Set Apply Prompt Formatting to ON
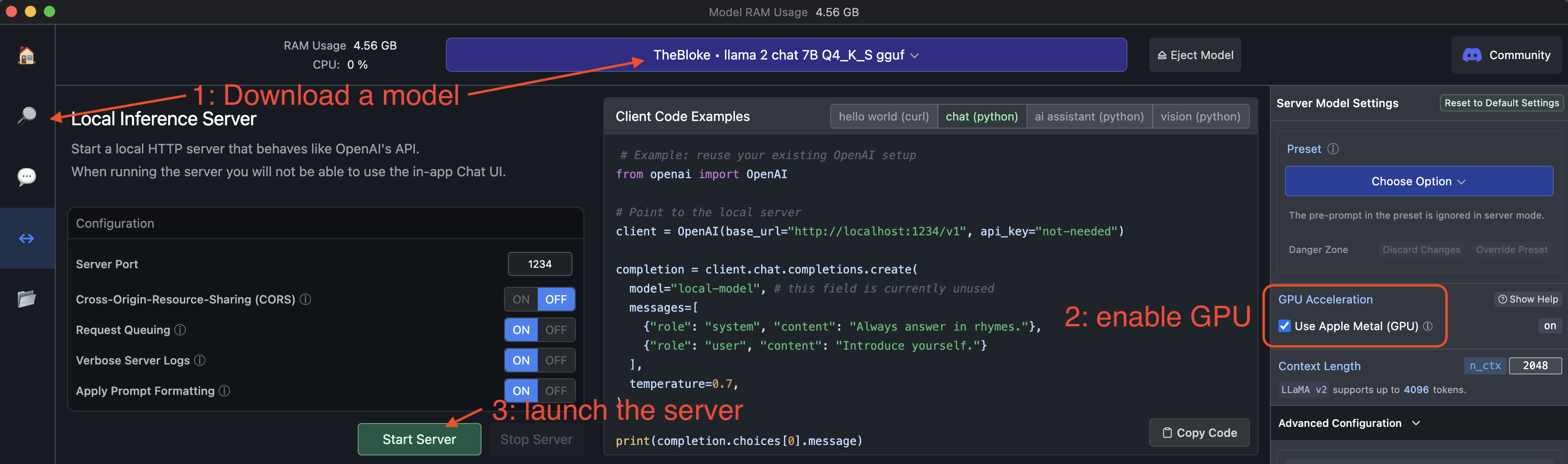The height and width of the screenshot is (464, 1568). (521, 390)
